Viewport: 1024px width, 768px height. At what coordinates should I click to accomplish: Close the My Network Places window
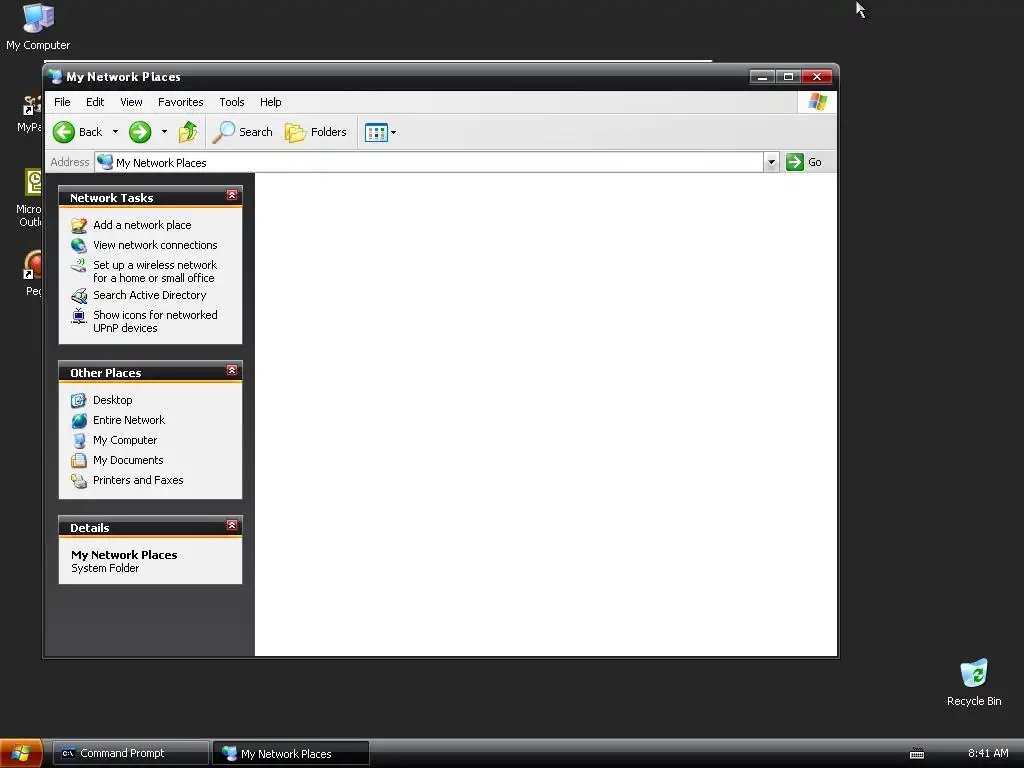[817, 77]
